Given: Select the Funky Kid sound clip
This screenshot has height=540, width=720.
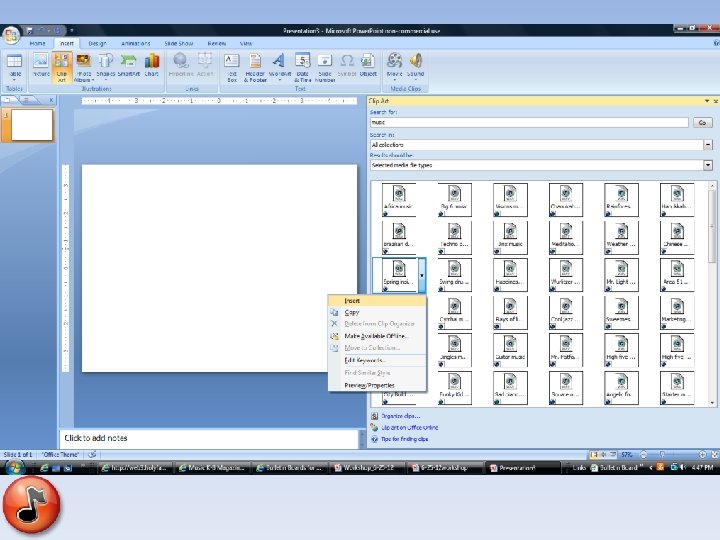Looking at the screenshot, I should click(455, 388).
